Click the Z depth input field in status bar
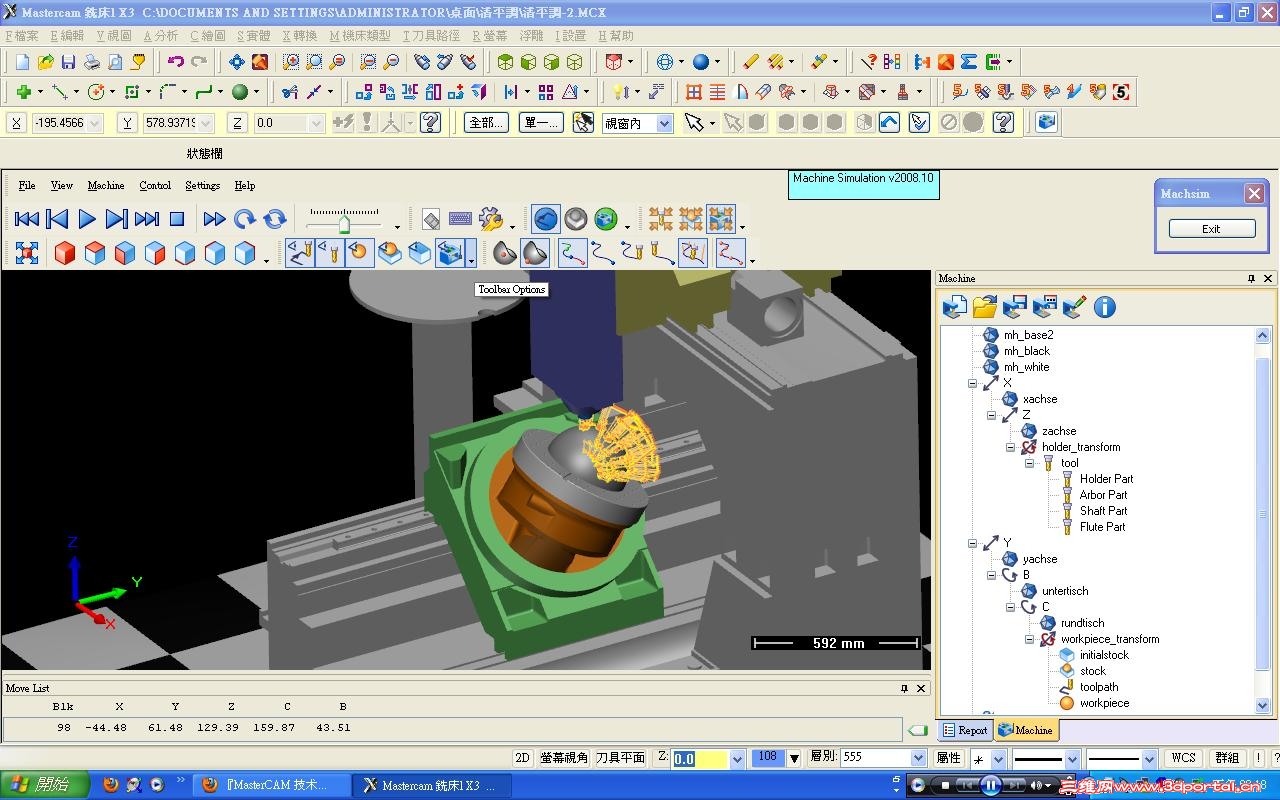 [x=700, y=759]
